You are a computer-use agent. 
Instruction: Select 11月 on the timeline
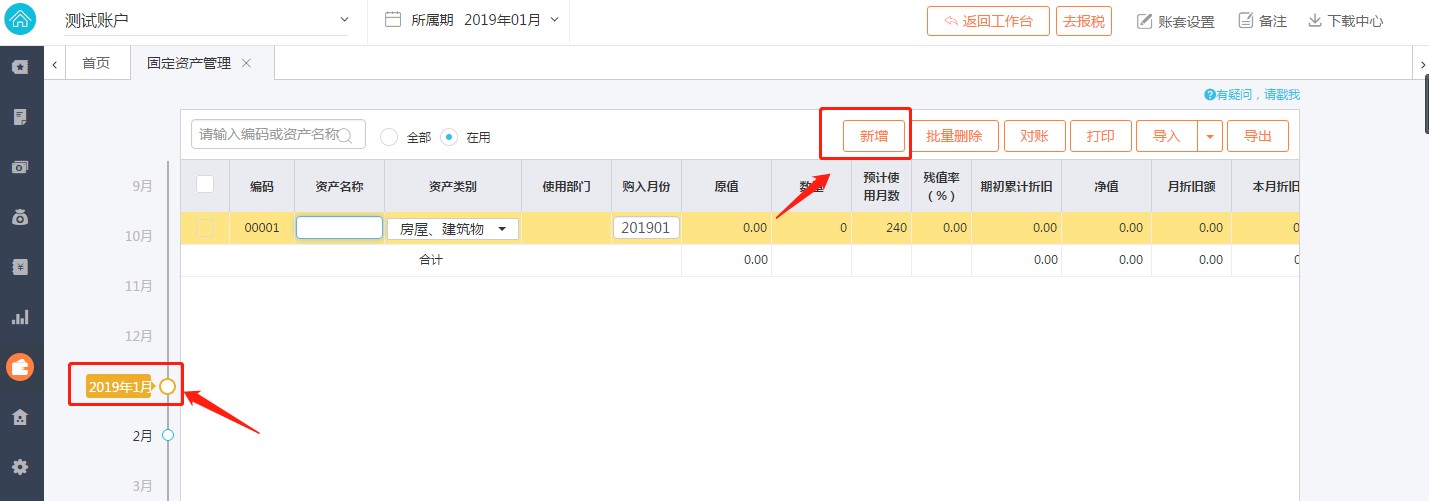pyautogui.click(x=139, y=286)
